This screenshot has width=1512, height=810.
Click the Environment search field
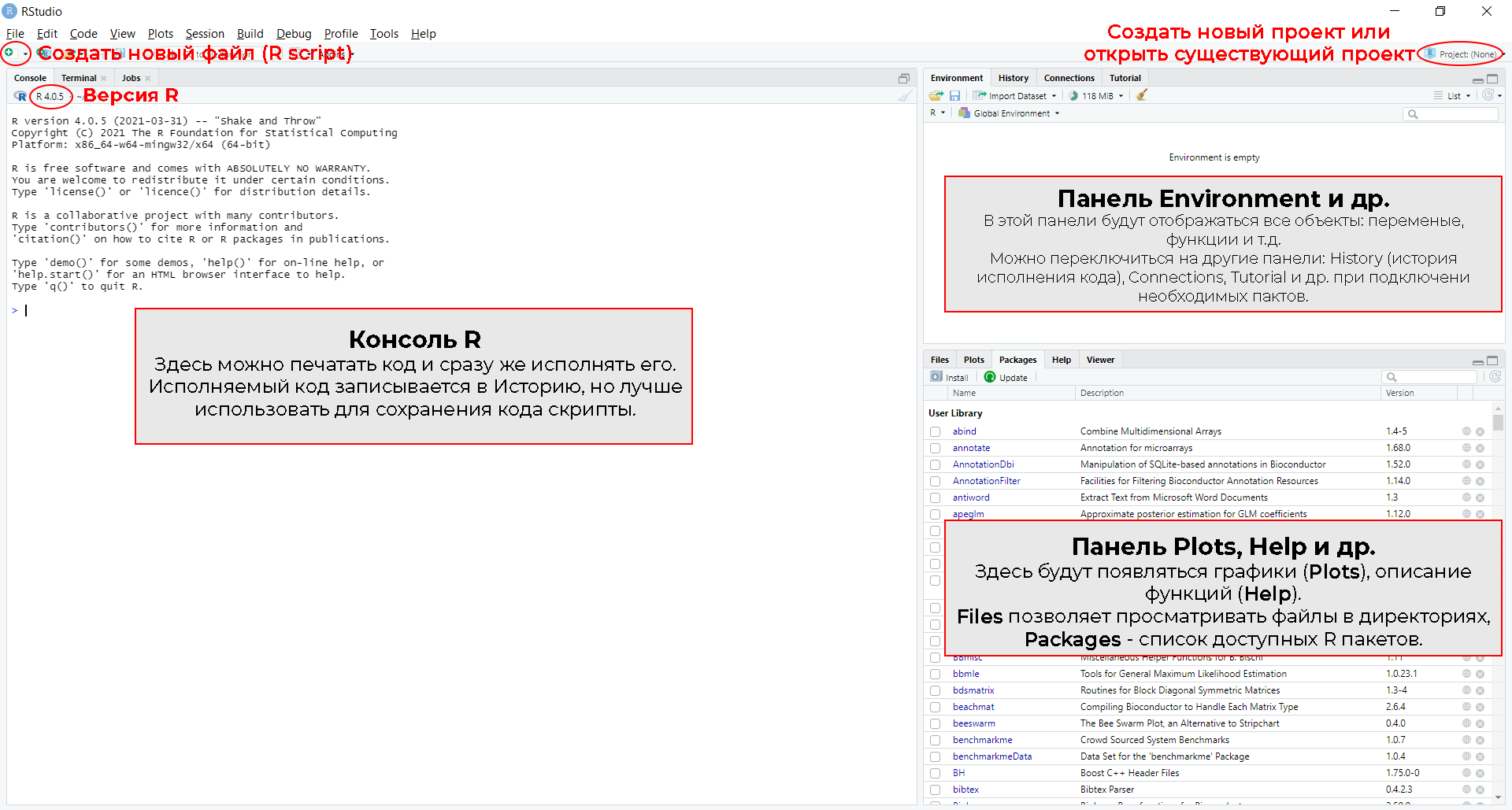click(1451, 114)
